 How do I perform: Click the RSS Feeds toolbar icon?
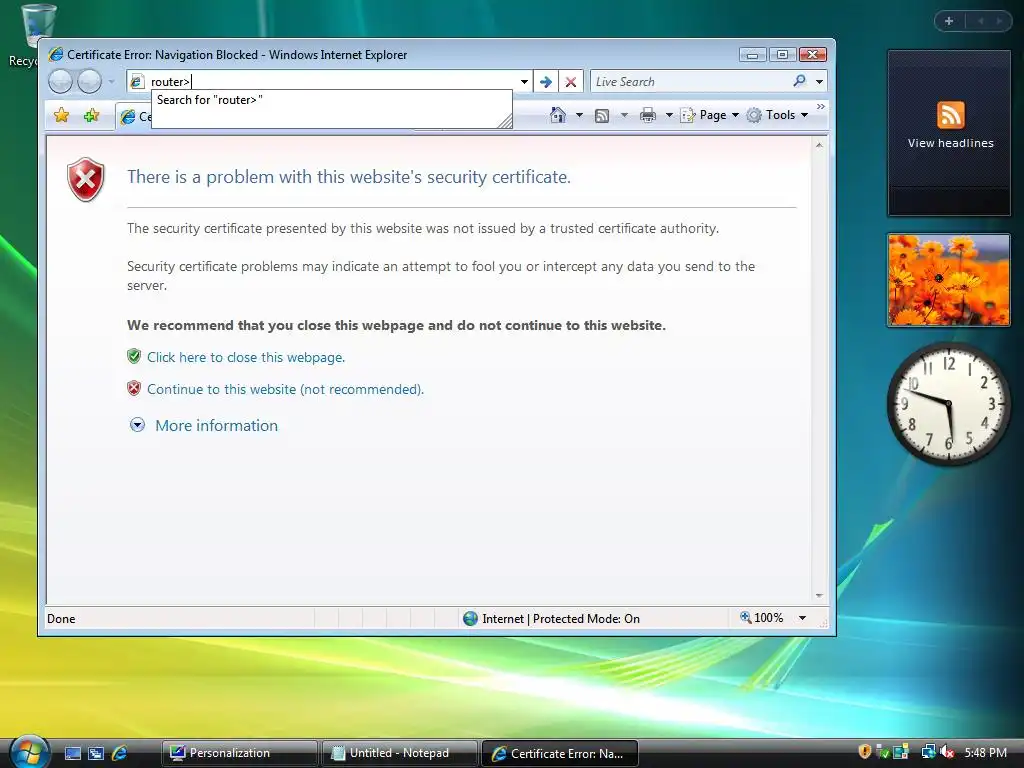[x=602, y=116]
